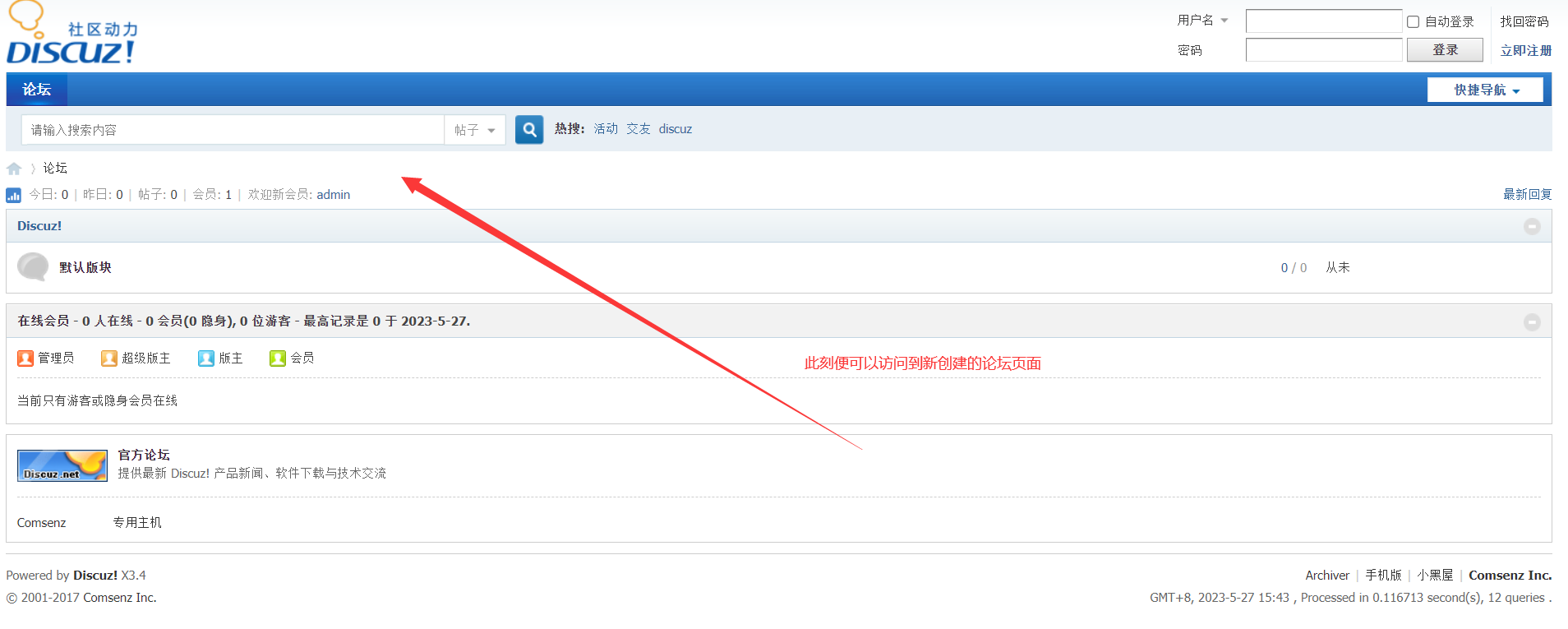This screenshot has height=629, width=1568.
Task: Click the statistics chart icon
Action: (x=13, y=195)
